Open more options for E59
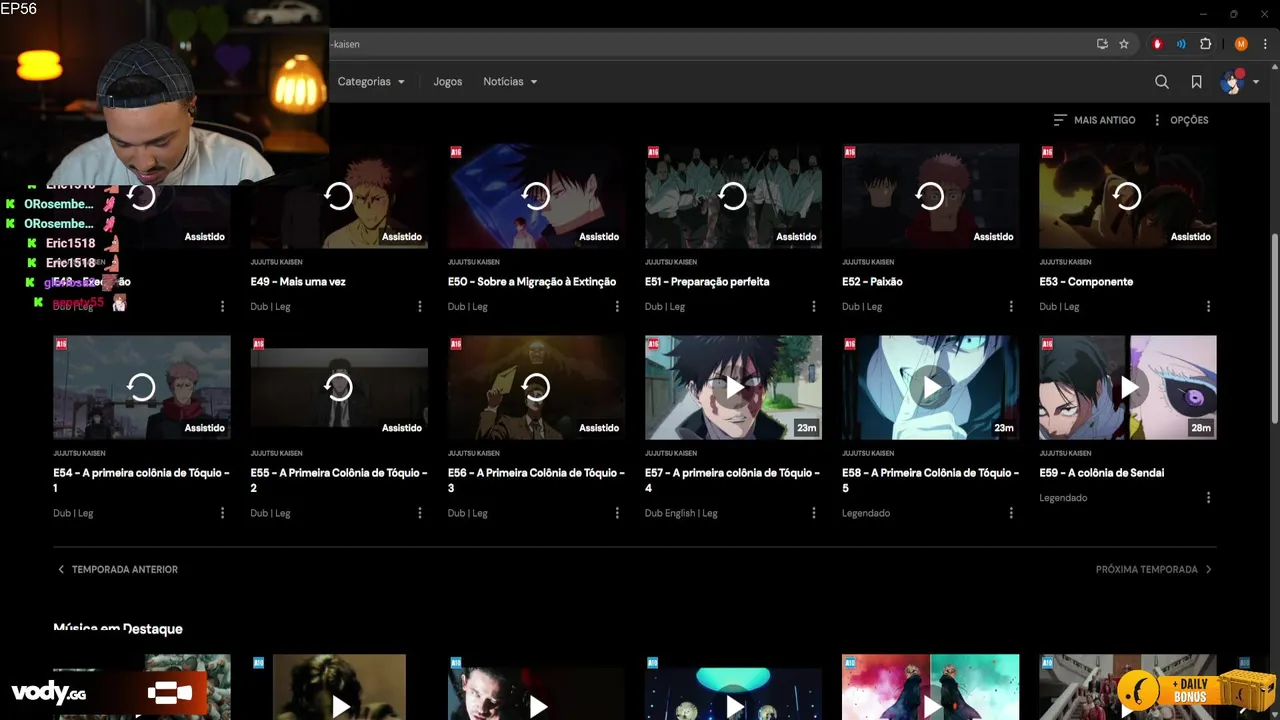The height and width of the screenshot is (720, 1280). pyautogui.click(x=1208, y=498)
